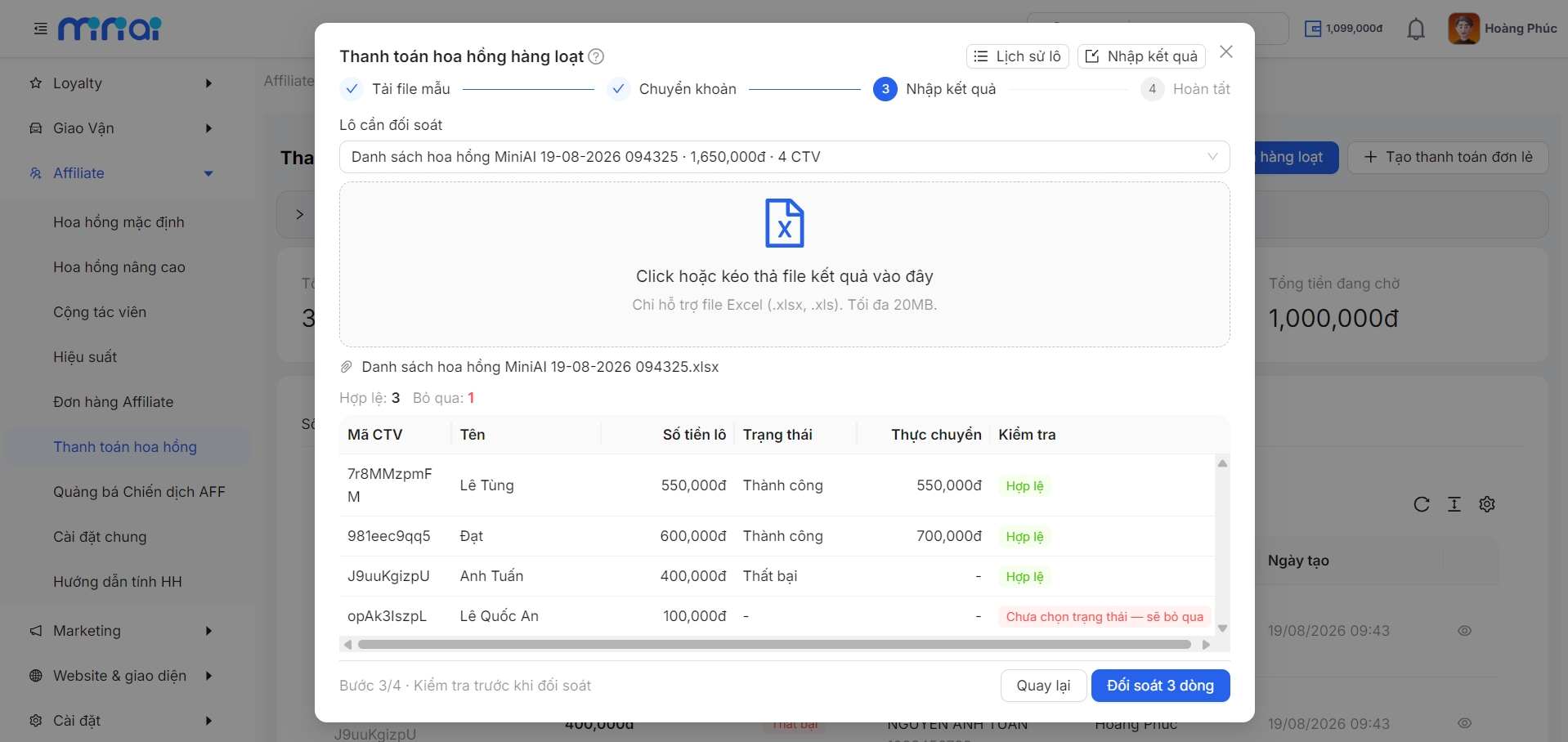
Task: Expand the Cài đặt menu arrow
Action: point(208,721)
